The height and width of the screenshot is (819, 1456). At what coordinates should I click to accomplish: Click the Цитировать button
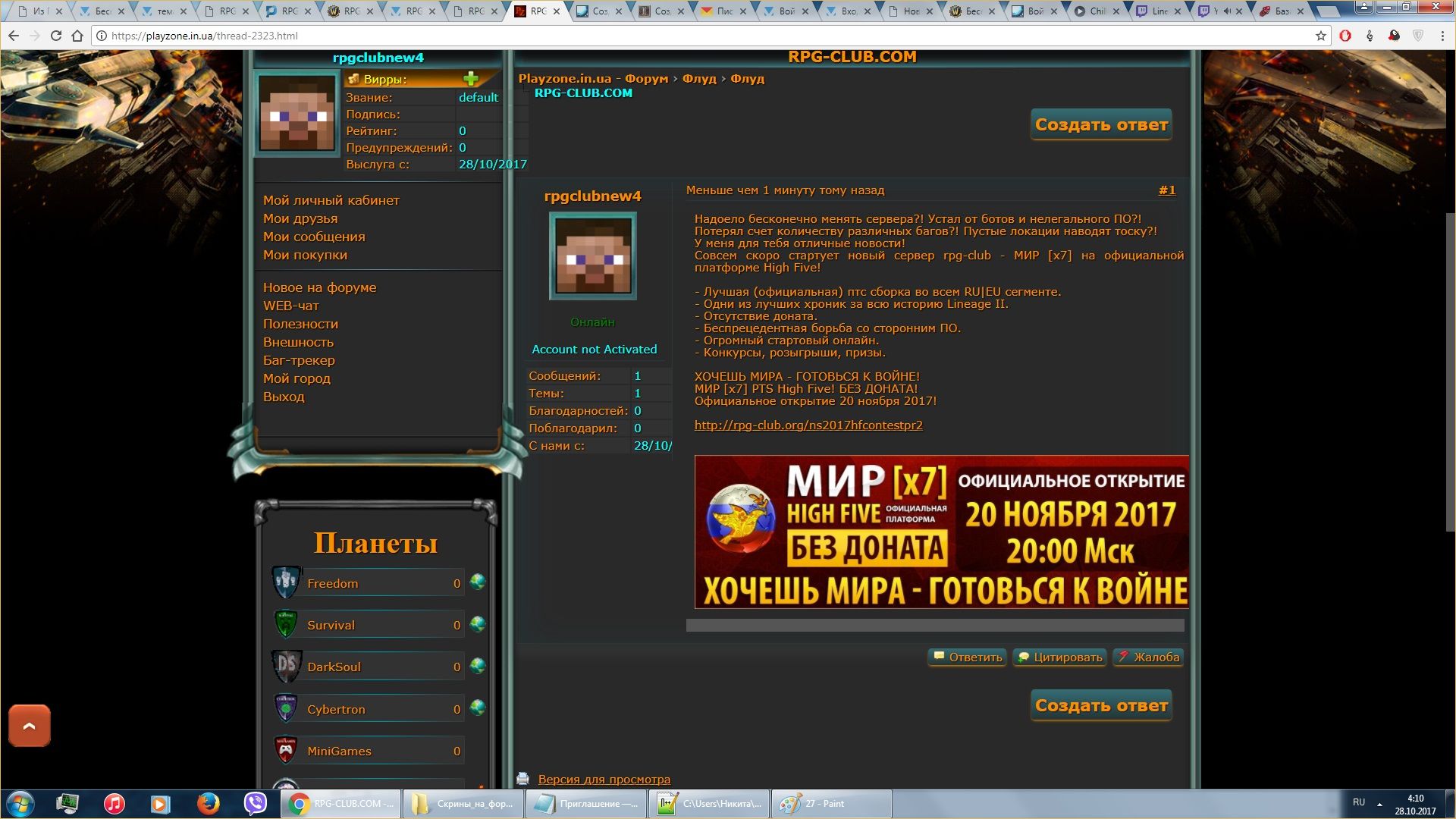(1059, 657)
